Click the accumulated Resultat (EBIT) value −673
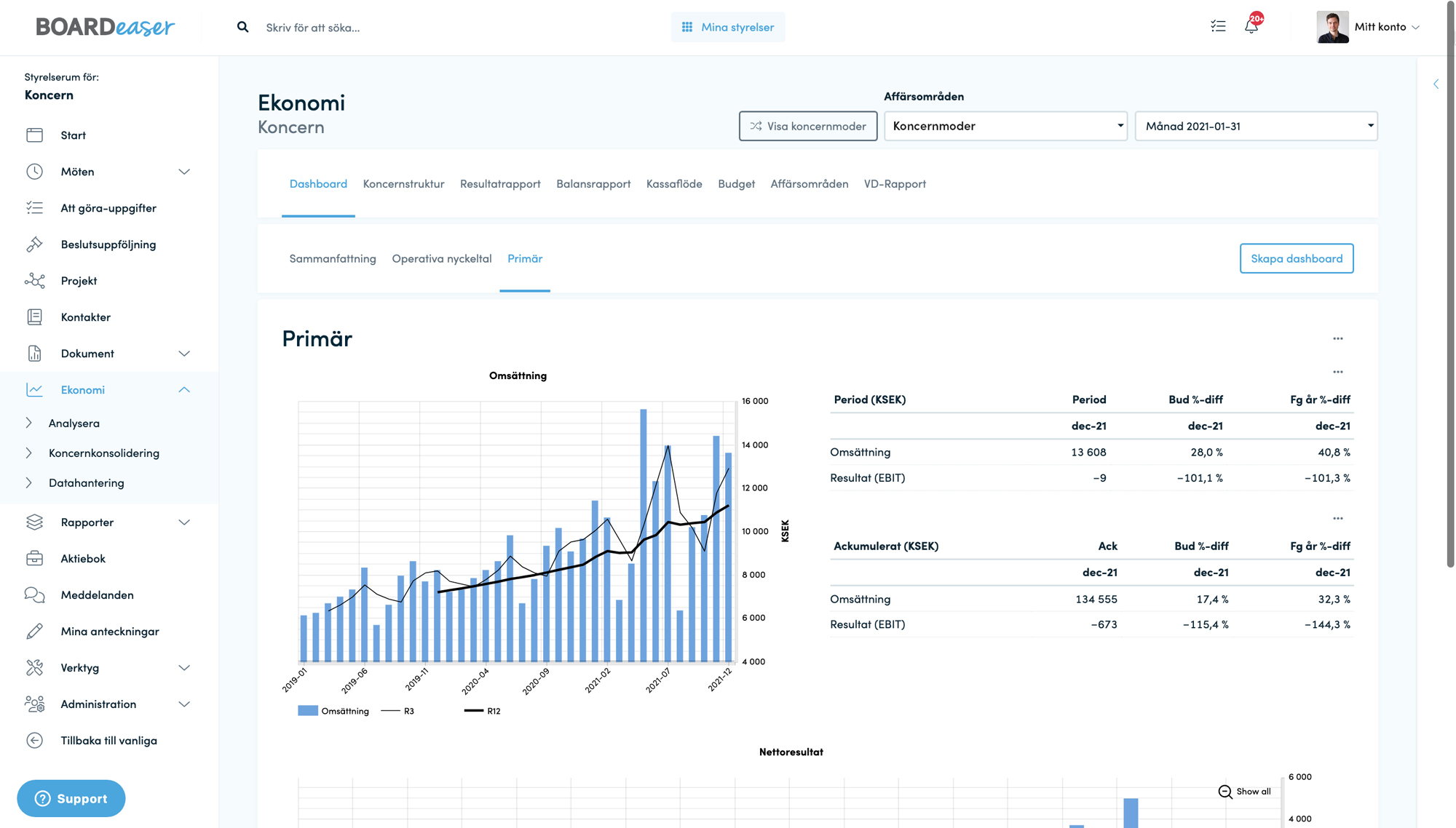The width and height of the screenshot is (1456, 828). pyautogui.click(x=1104, y=624)
